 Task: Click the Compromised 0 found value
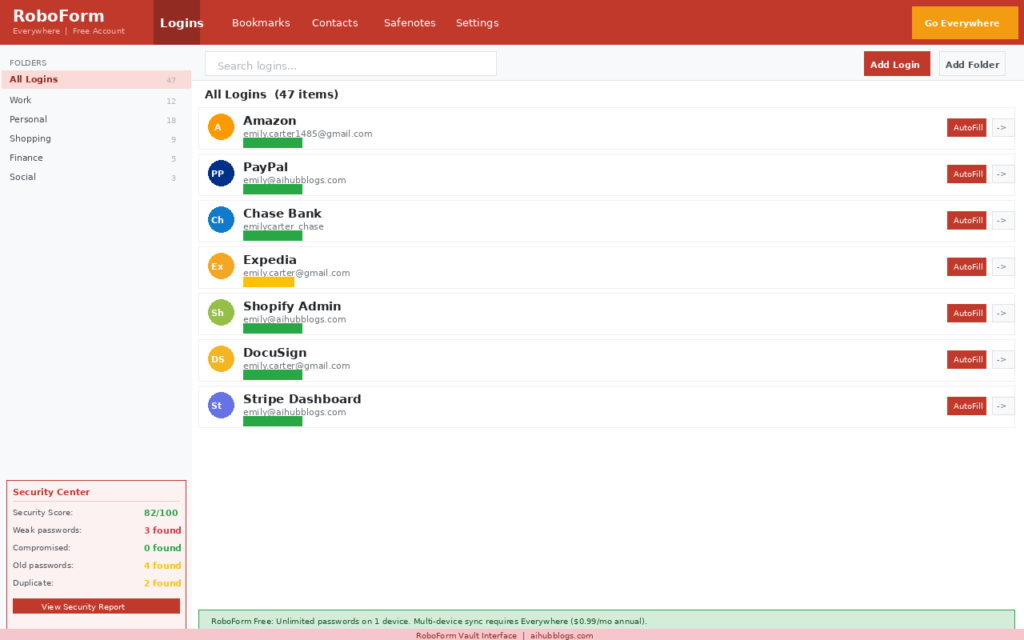tap(162, 548)
